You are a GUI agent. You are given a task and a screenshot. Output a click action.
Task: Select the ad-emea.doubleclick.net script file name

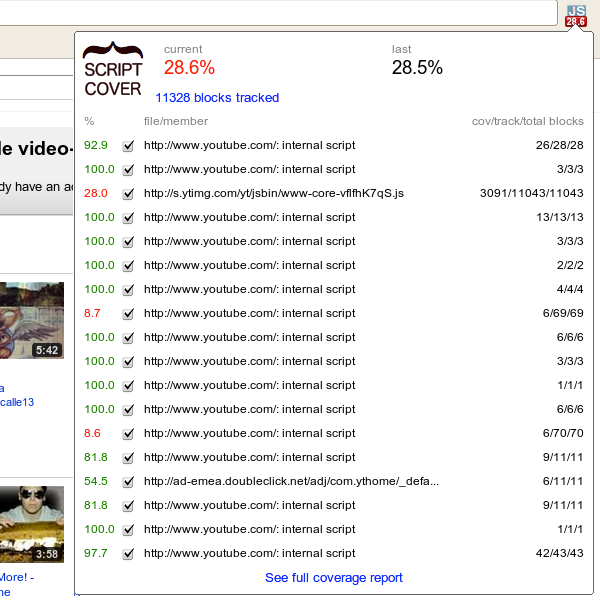point(291,481)
